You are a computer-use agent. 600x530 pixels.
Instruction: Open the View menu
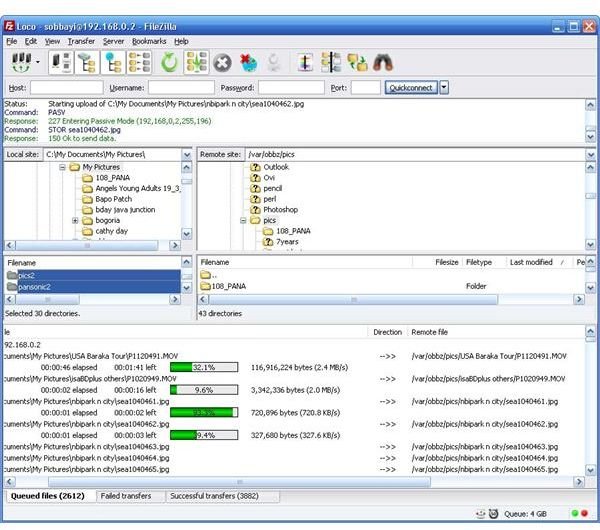click(52, 41)
